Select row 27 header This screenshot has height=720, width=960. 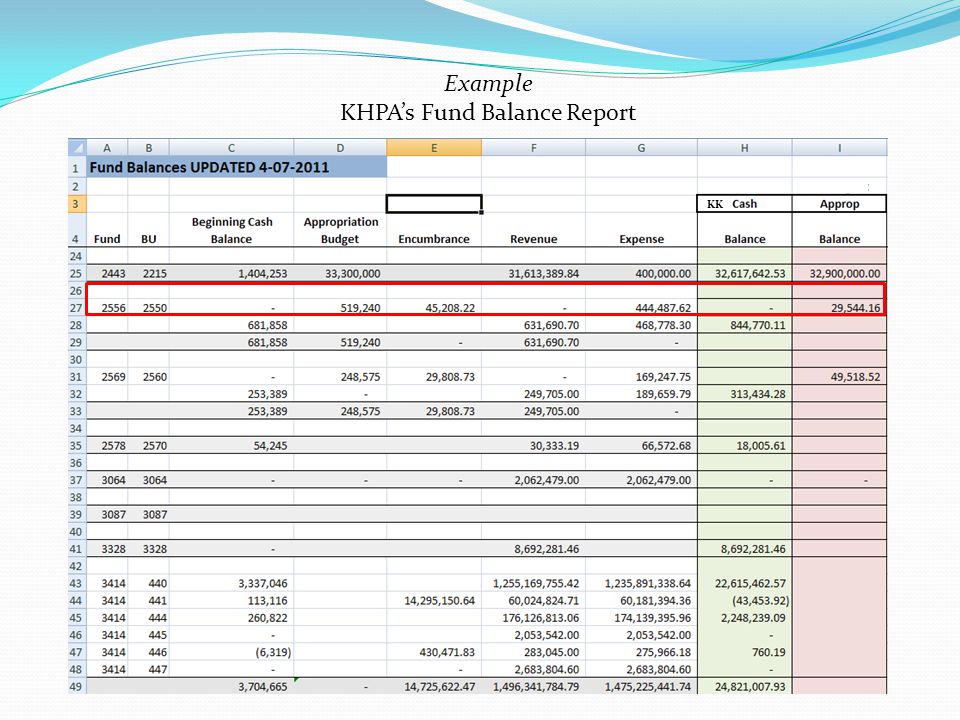77,308
